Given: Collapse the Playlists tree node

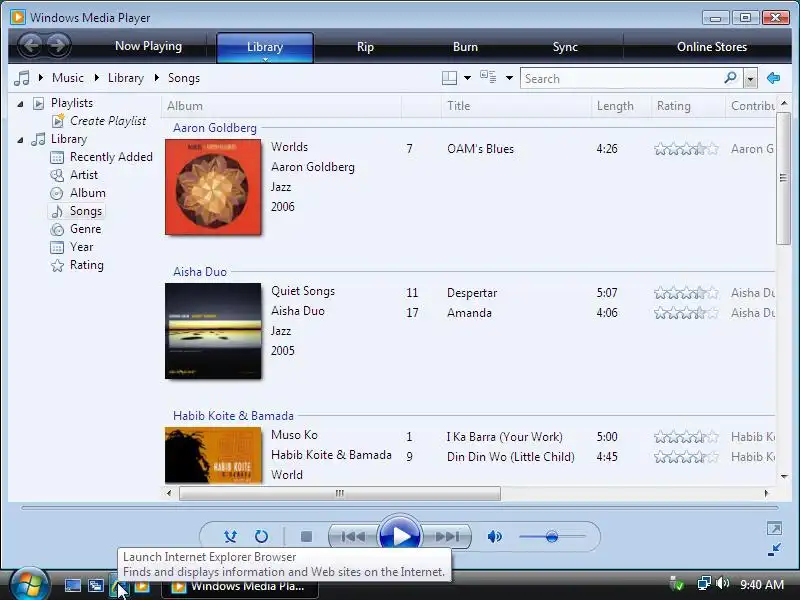Looking at the screenshot, I should [20, 104].
